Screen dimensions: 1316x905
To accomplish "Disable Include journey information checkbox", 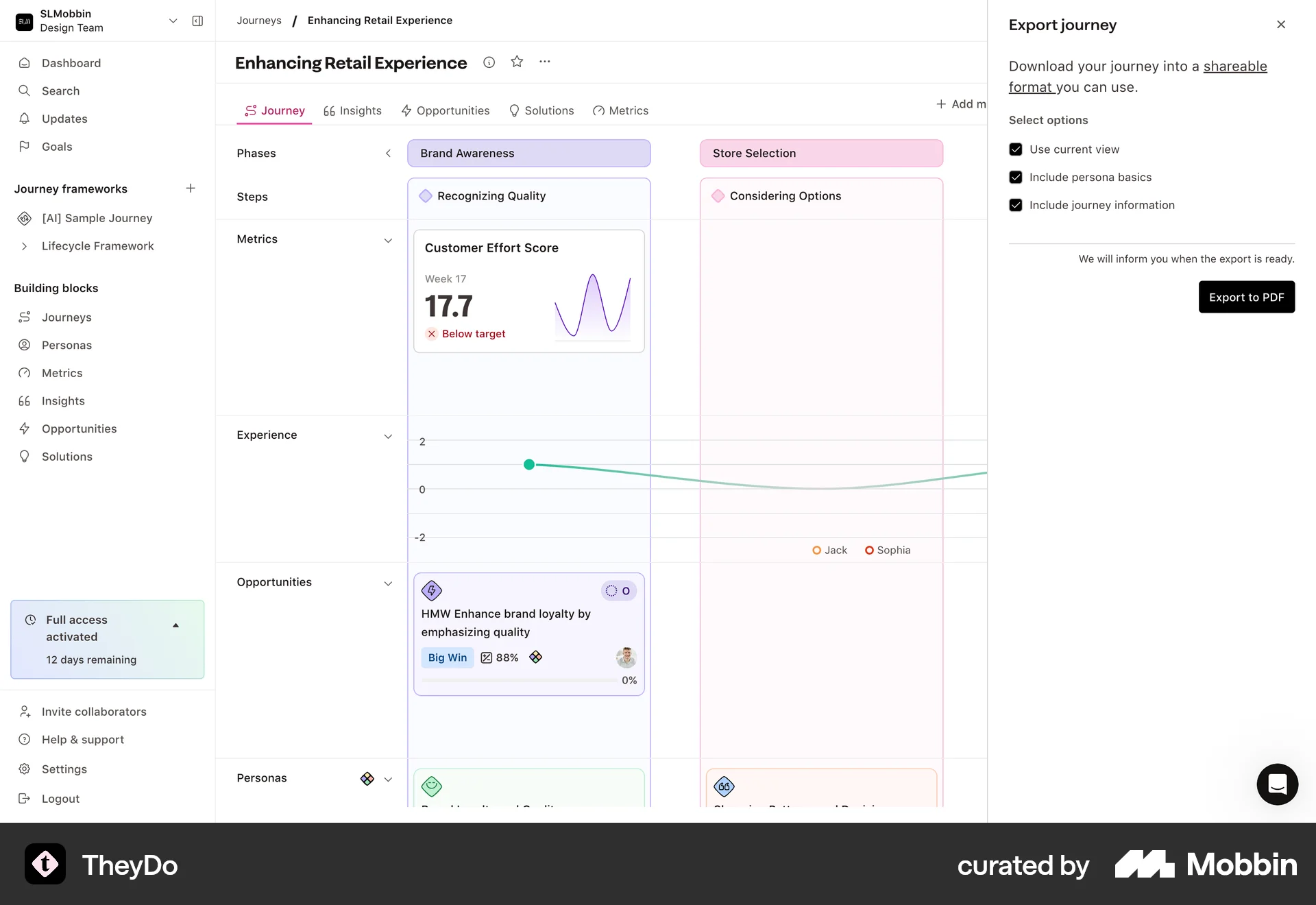I will pos(1016,205).
